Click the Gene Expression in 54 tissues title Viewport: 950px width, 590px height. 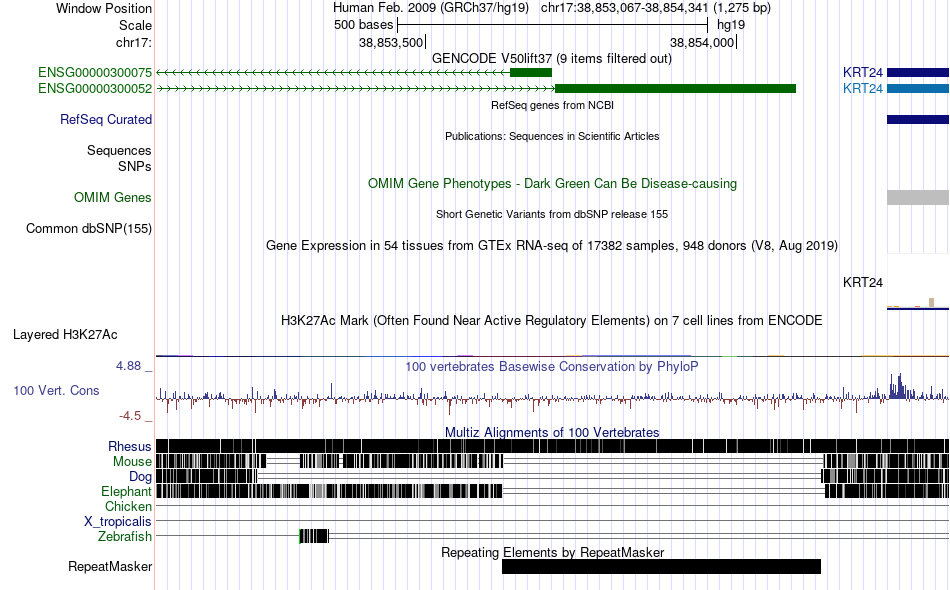point(552,245)
